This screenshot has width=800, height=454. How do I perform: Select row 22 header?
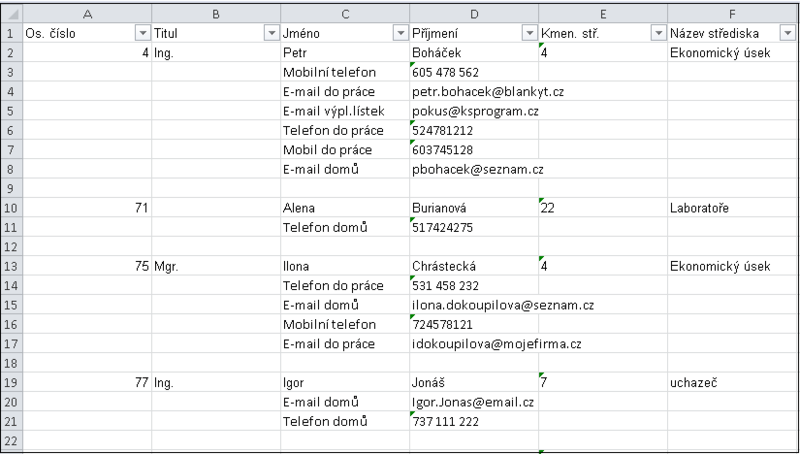[12, 440]
